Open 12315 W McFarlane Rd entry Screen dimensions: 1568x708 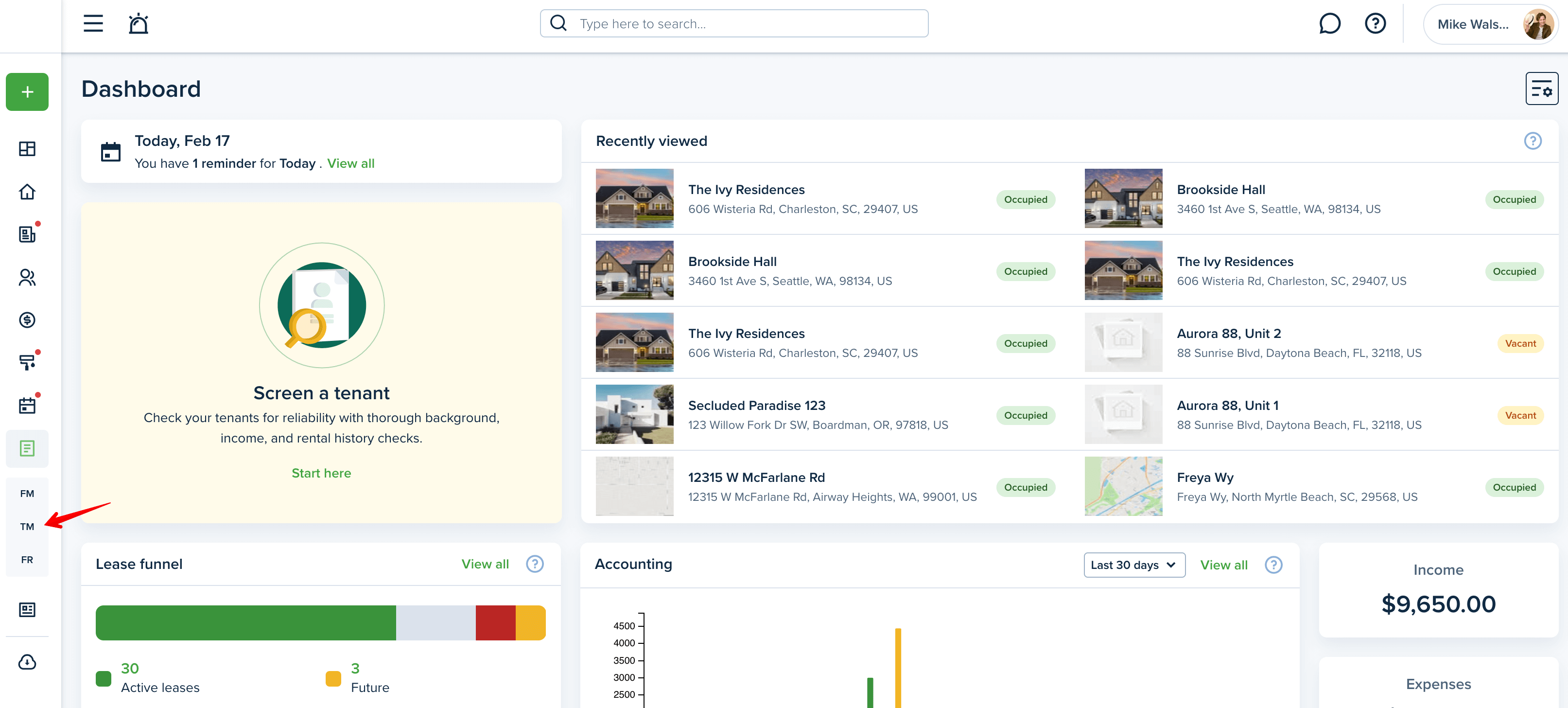(x=825, y=486)
